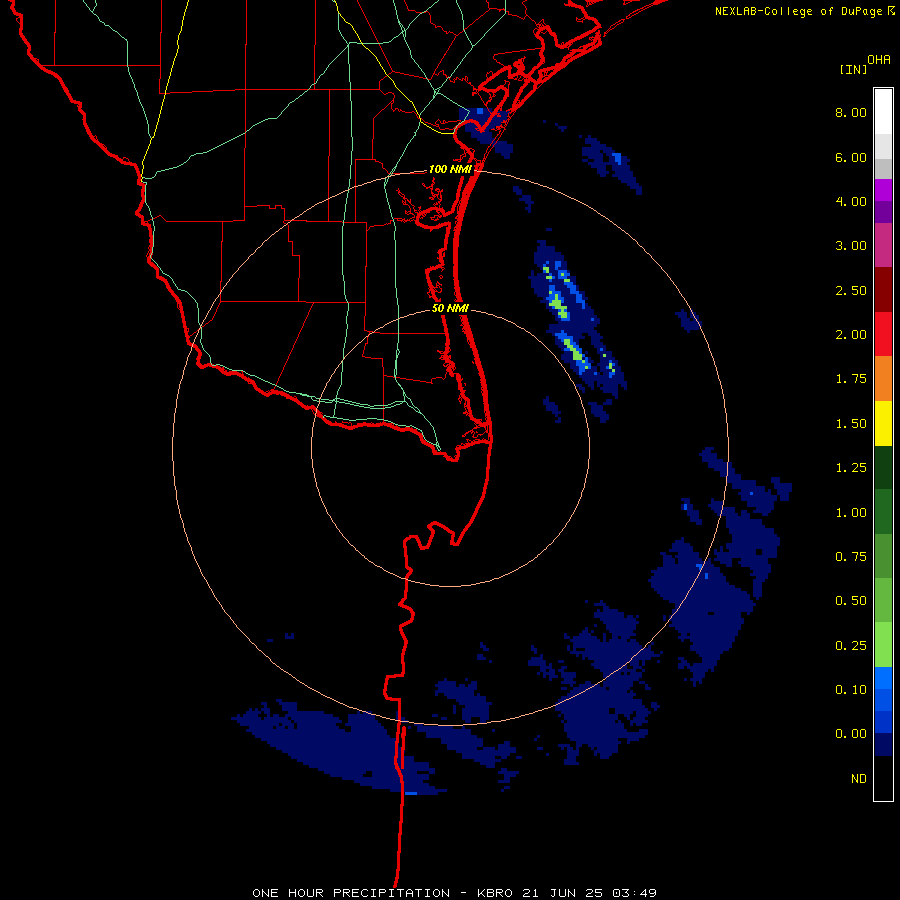Click the 0.25 legend value
Screen dimensions: 900x900
[x=851, y=646]
